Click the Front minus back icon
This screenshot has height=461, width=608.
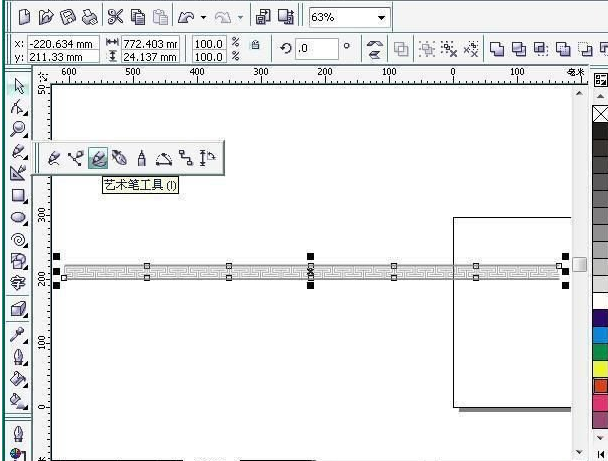coord(585,49)
